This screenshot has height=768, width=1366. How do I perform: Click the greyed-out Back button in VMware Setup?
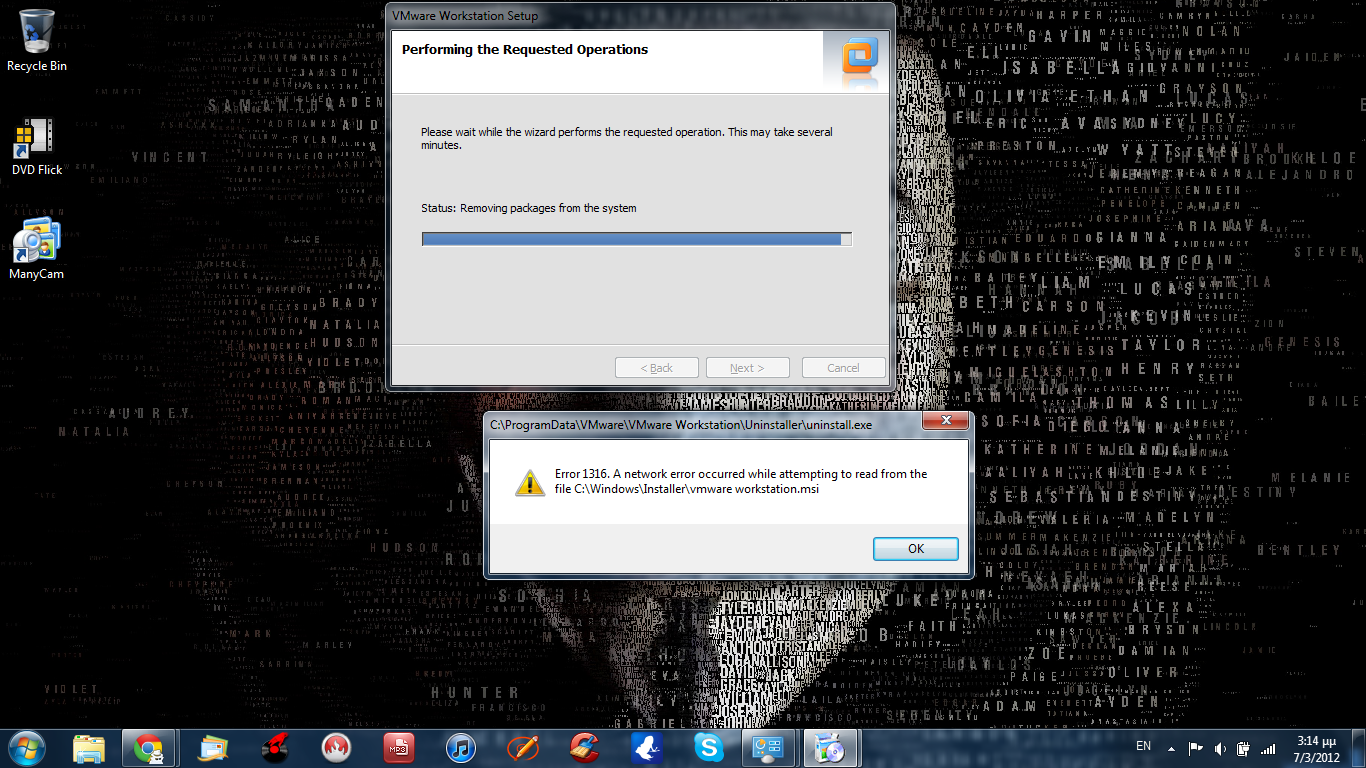coord(656,367)
